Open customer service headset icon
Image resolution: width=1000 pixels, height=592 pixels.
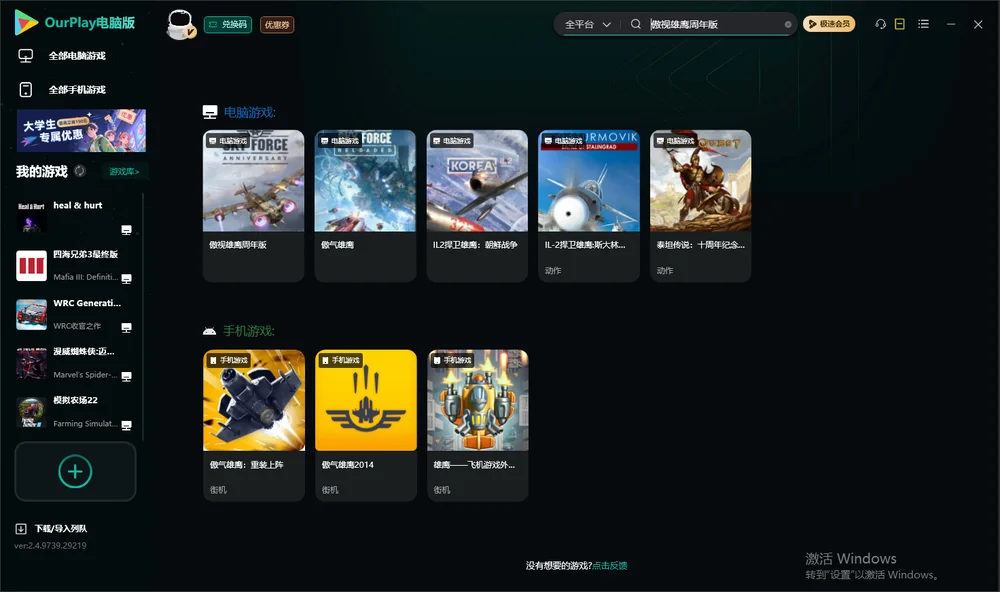point(881,24)
